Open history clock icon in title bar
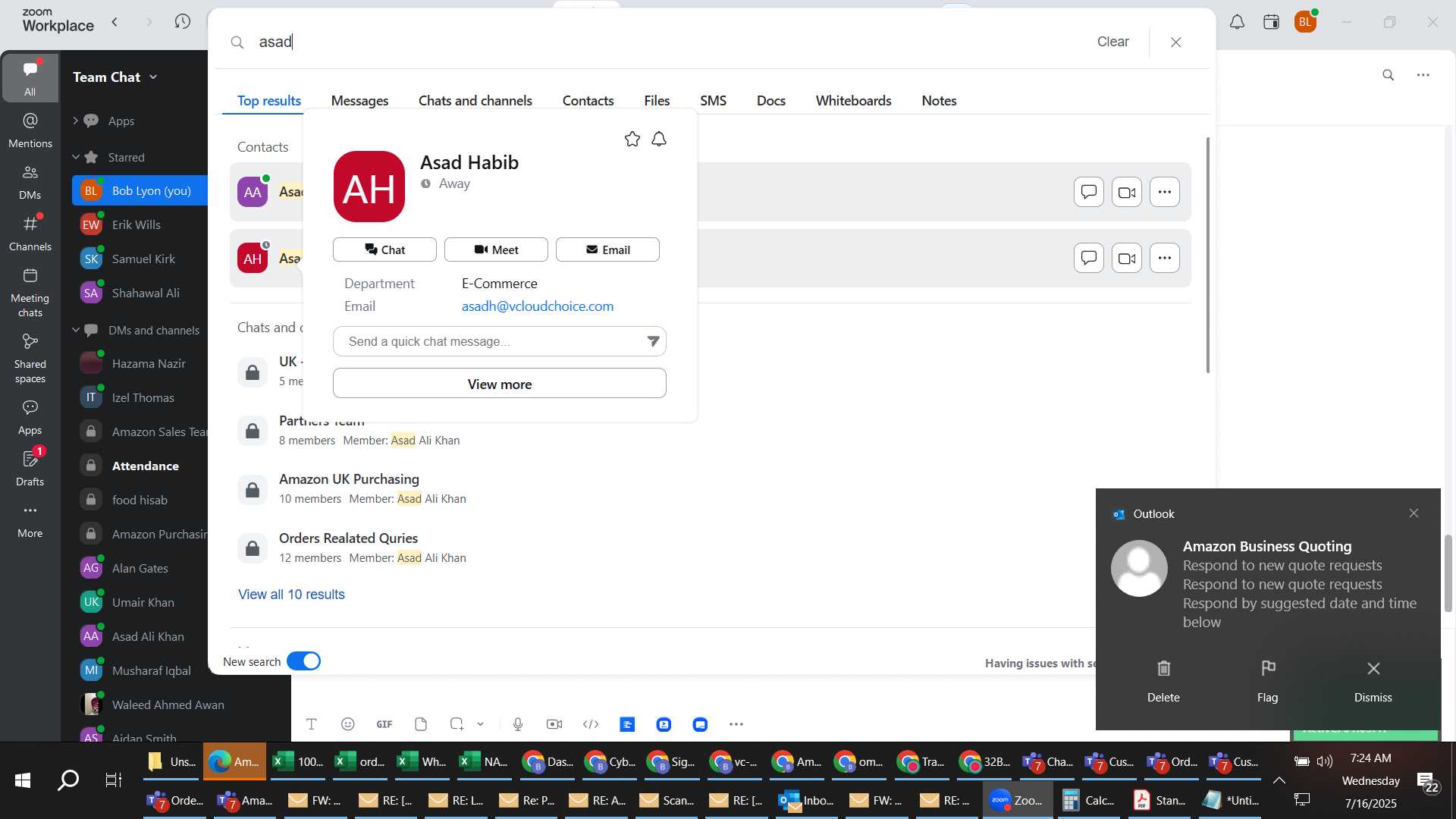 pos(182,22)
